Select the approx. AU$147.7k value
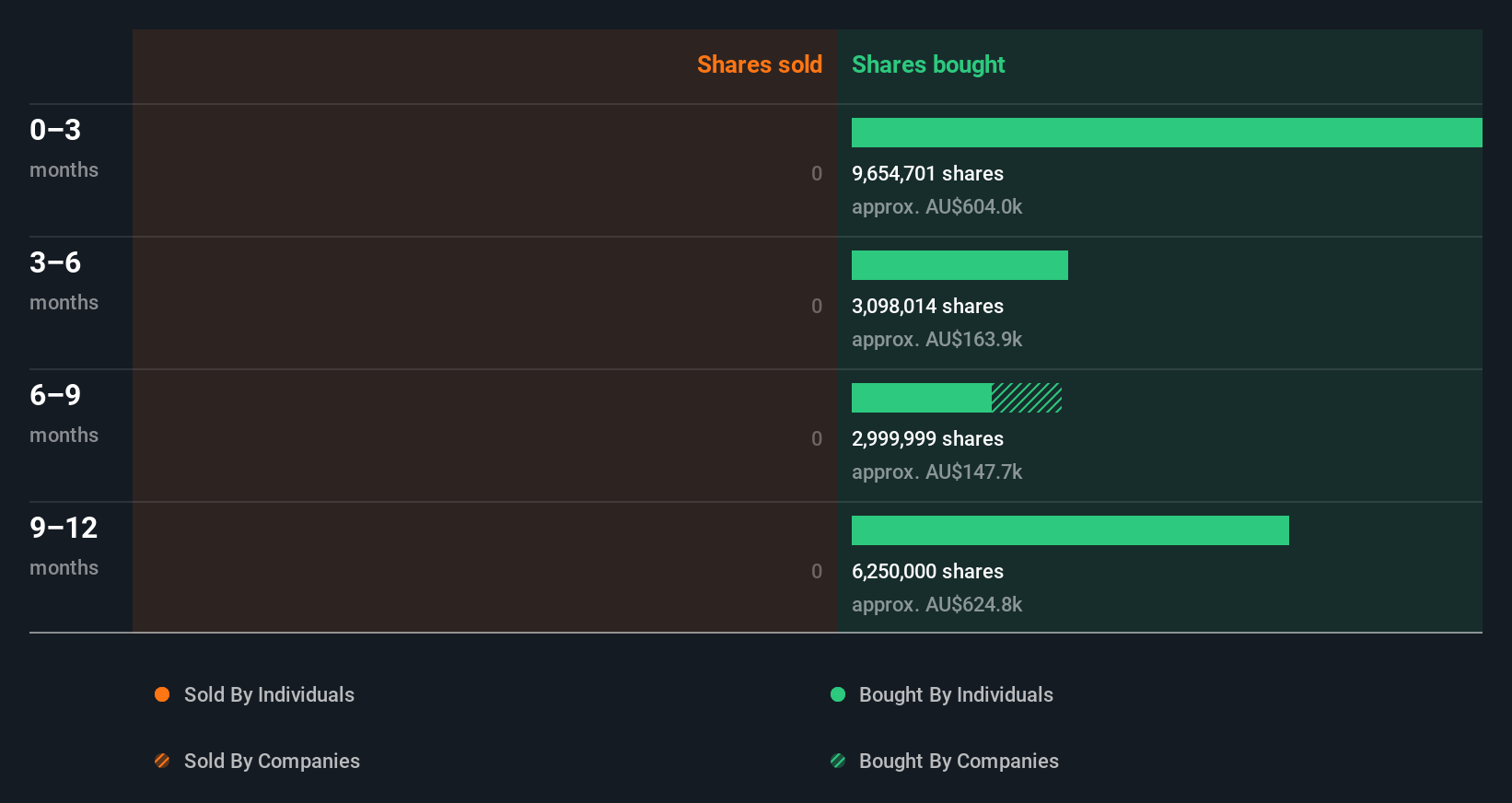Image resolution: width=1512 pixels, height=803 pixels. [x=936, y=471]
